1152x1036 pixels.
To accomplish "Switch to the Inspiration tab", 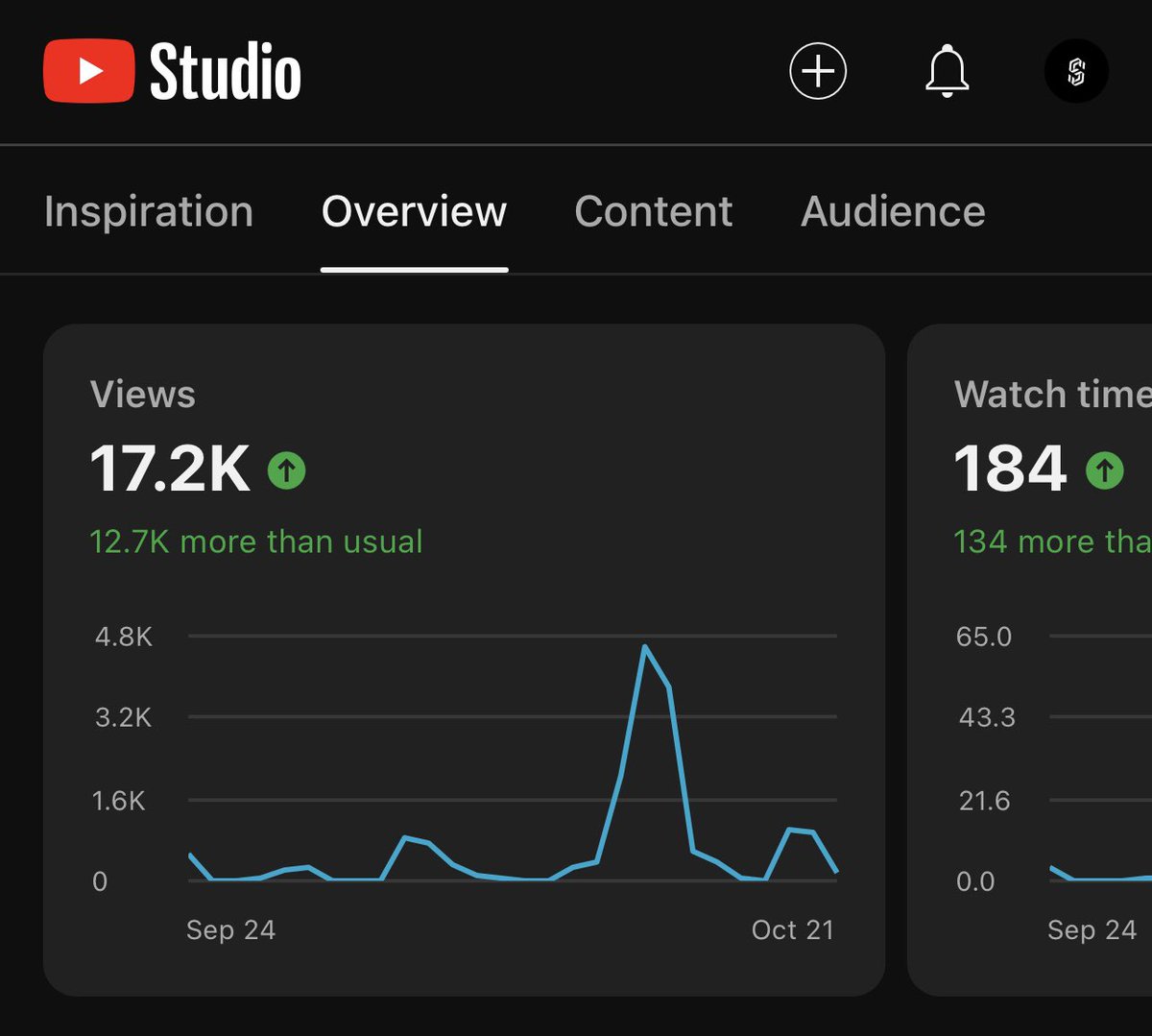I will (x=149, y=211).
